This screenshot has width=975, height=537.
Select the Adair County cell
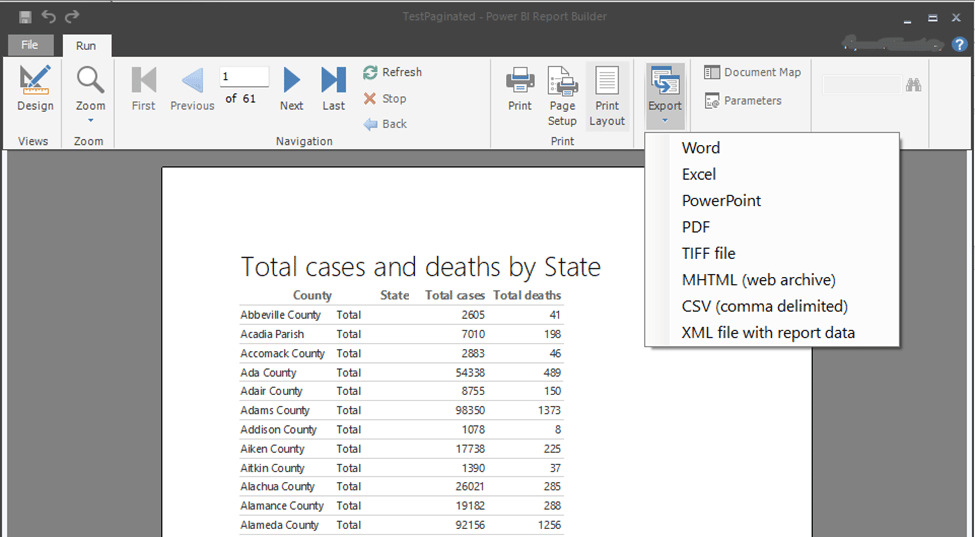[x=271, y=392]
